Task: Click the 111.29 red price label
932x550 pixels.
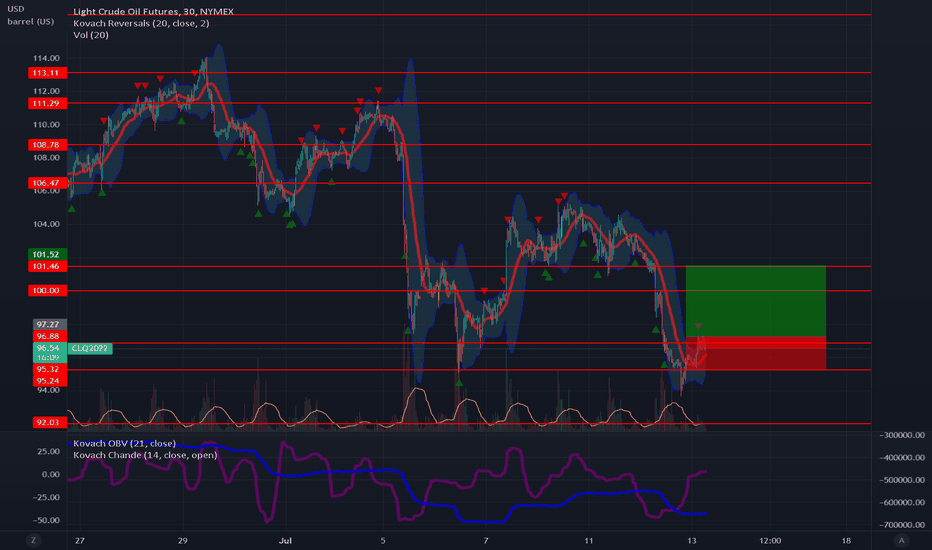Action: coord(48,103)
